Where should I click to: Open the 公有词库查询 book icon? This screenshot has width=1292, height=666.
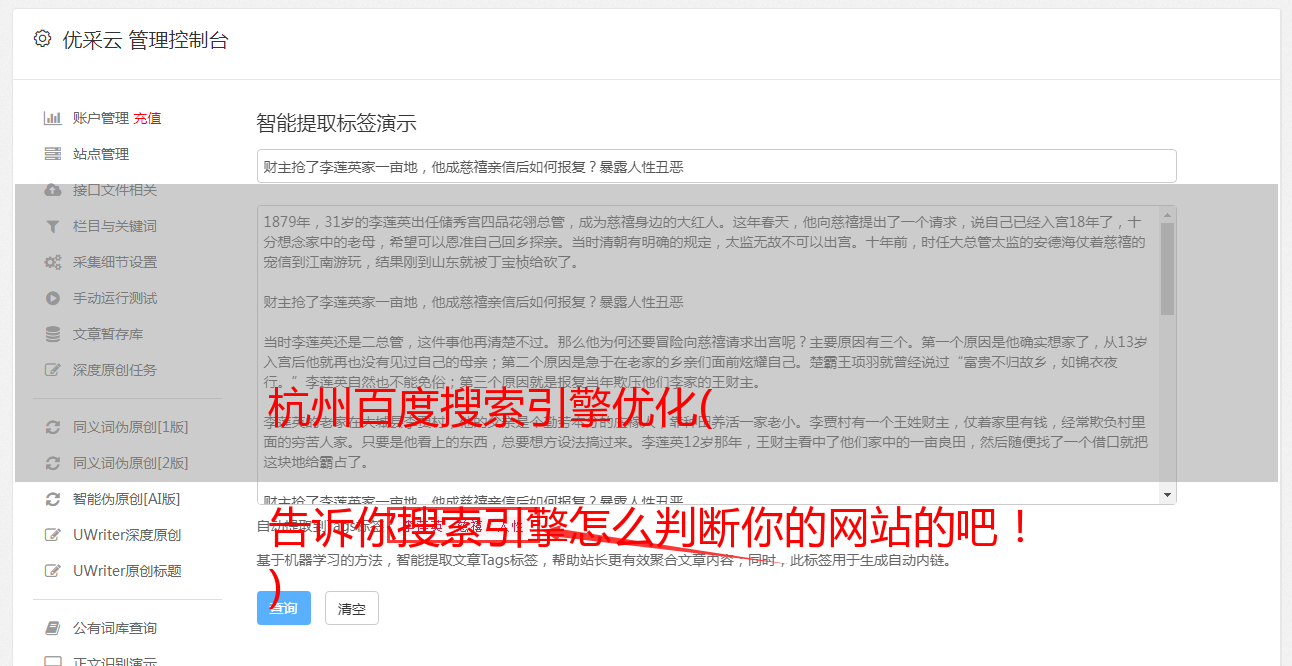(53, 628)
